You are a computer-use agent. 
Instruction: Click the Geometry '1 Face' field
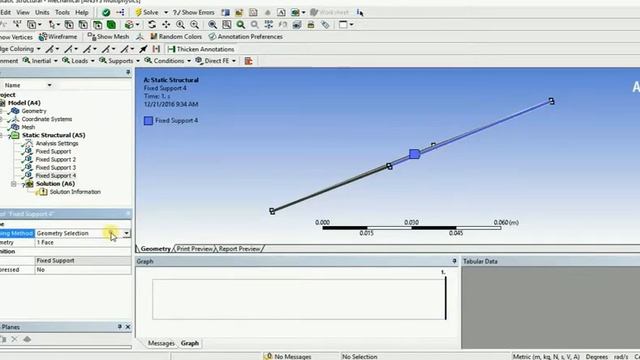[83, 242]
